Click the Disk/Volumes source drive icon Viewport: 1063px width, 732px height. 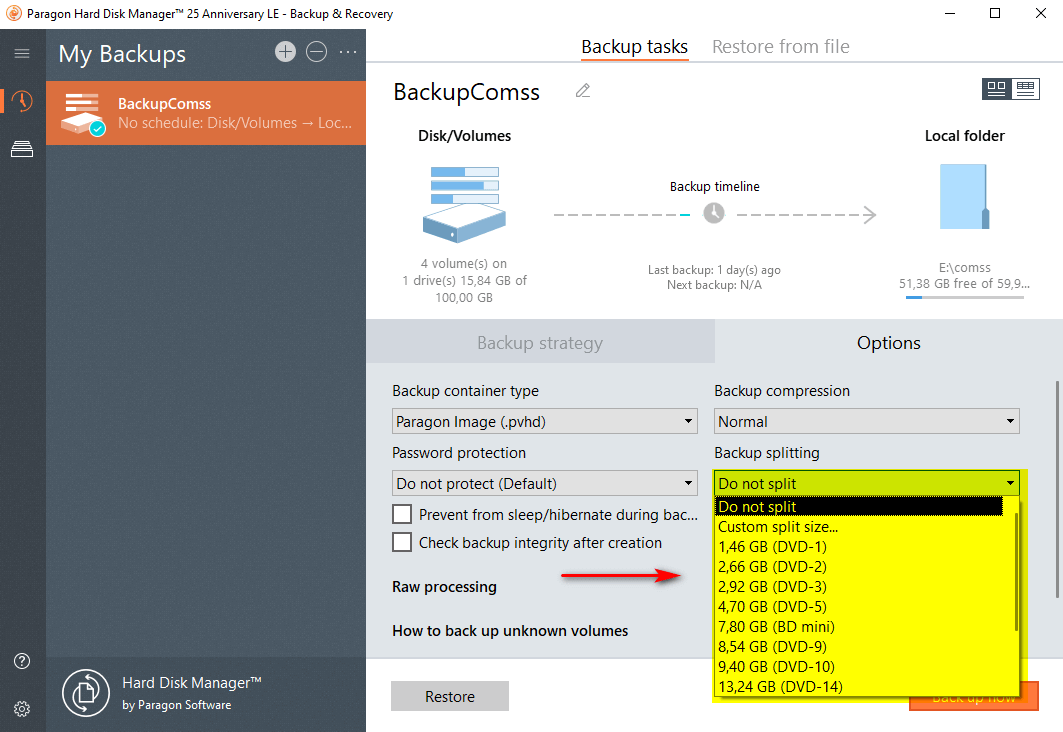464,204
